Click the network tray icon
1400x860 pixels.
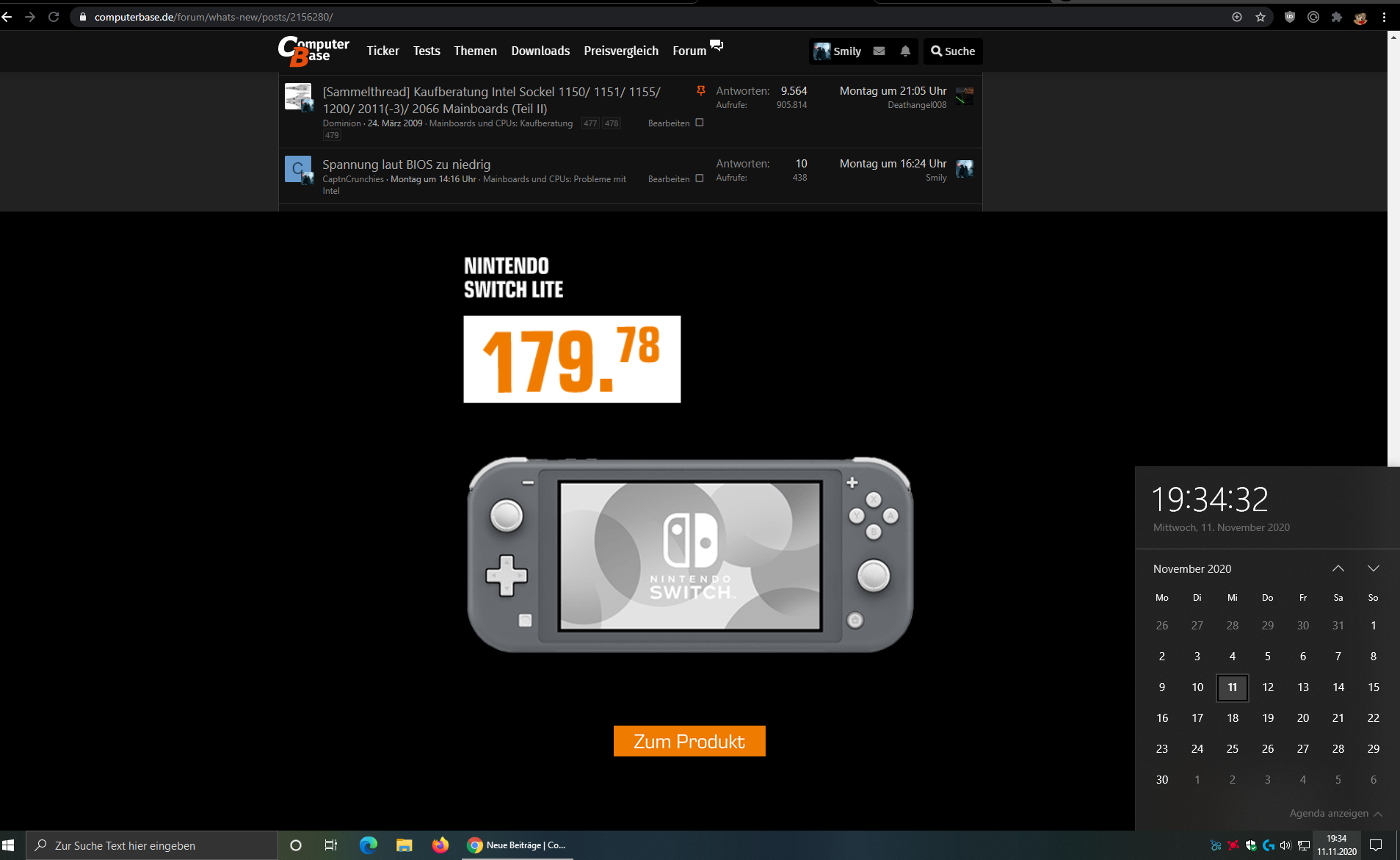click(1304, 845)
